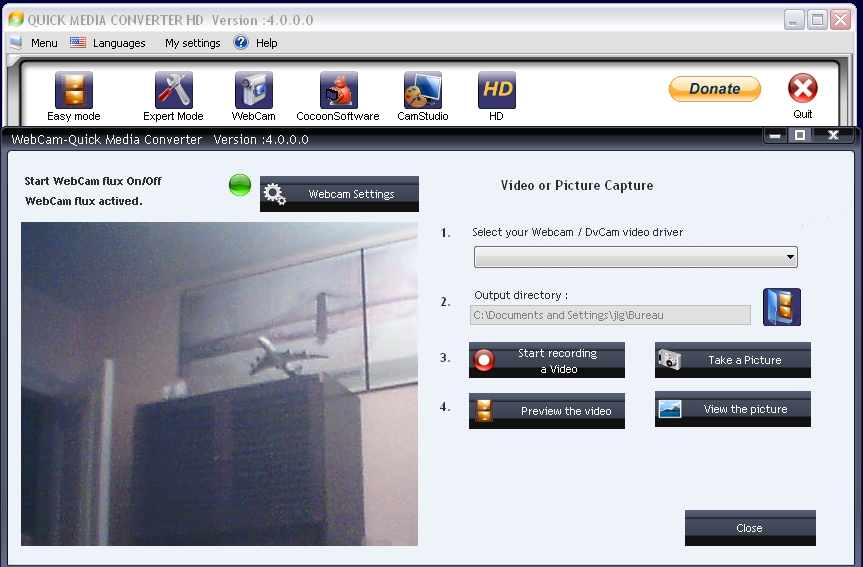
Task: Click the 'WebCam flux actived.' status text
Action: point(84,201)
